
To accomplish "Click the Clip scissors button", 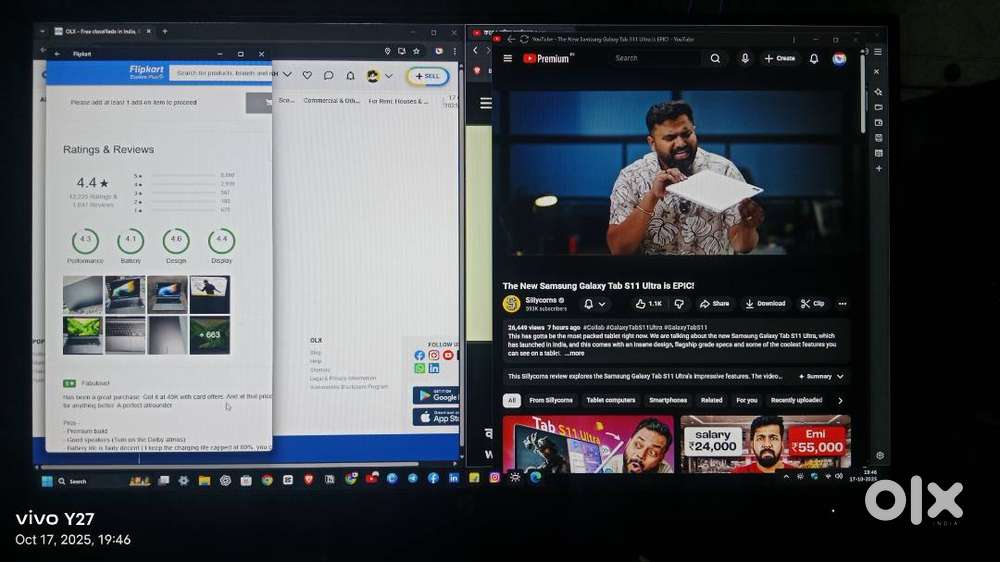I will 812,303.
